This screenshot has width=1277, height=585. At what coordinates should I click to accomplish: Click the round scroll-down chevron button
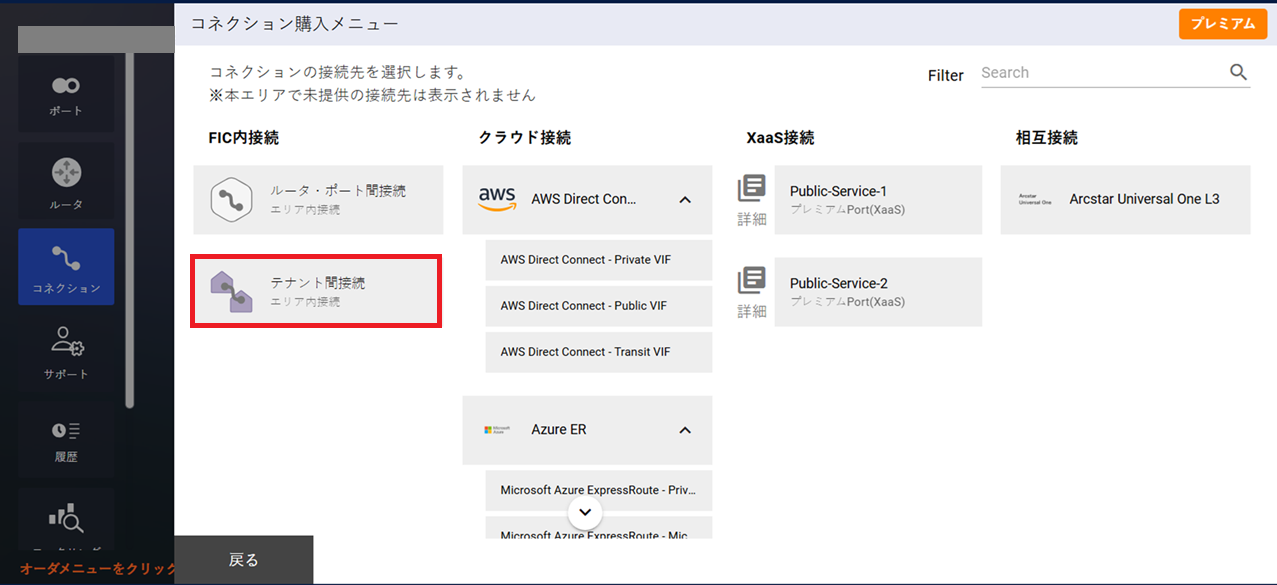click(585, 514)
